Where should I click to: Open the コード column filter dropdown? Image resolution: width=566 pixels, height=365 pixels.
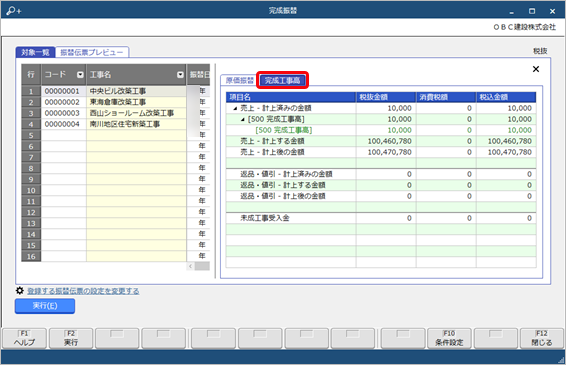[x=80, y=75]
